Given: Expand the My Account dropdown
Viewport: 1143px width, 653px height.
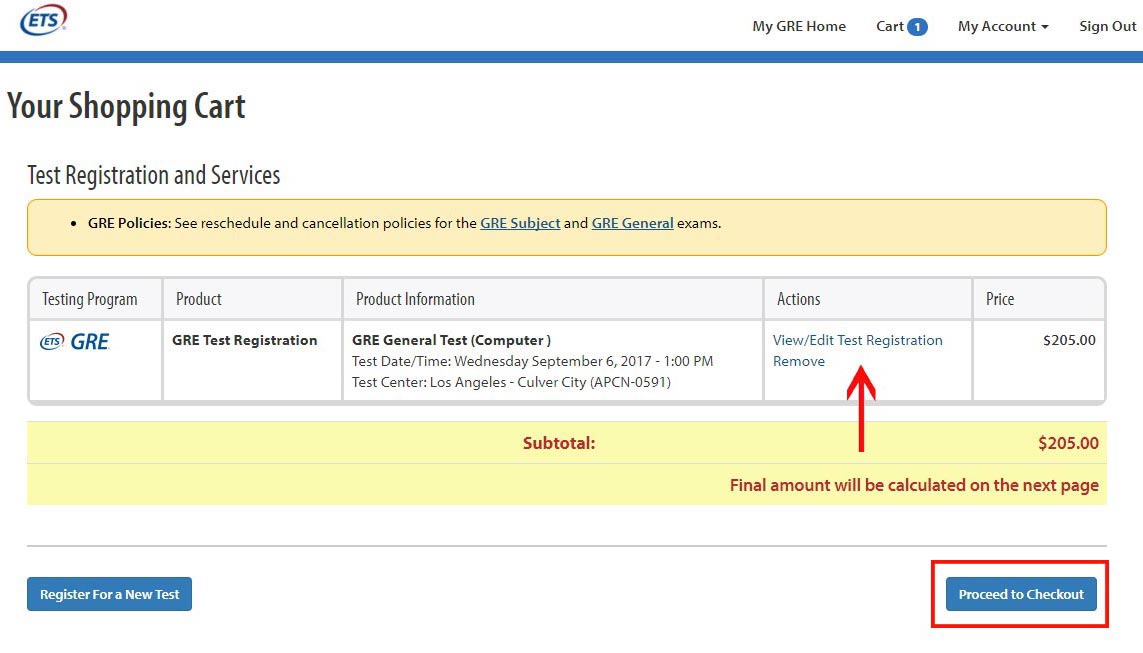Looking at the screenshot, I should pyautogui.click(x=1002, y=26).
